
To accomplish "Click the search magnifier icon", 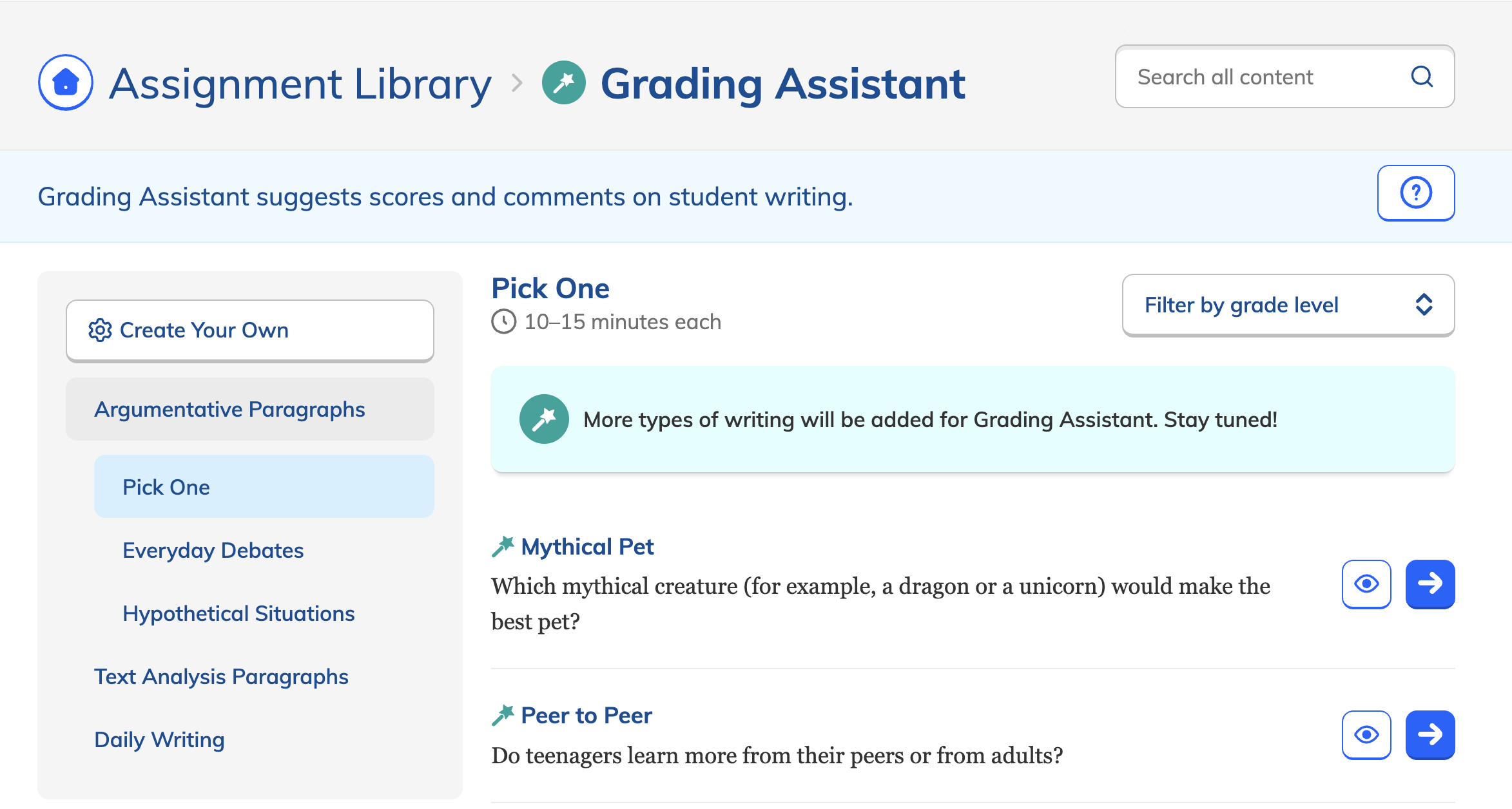I will [1422, 77].
